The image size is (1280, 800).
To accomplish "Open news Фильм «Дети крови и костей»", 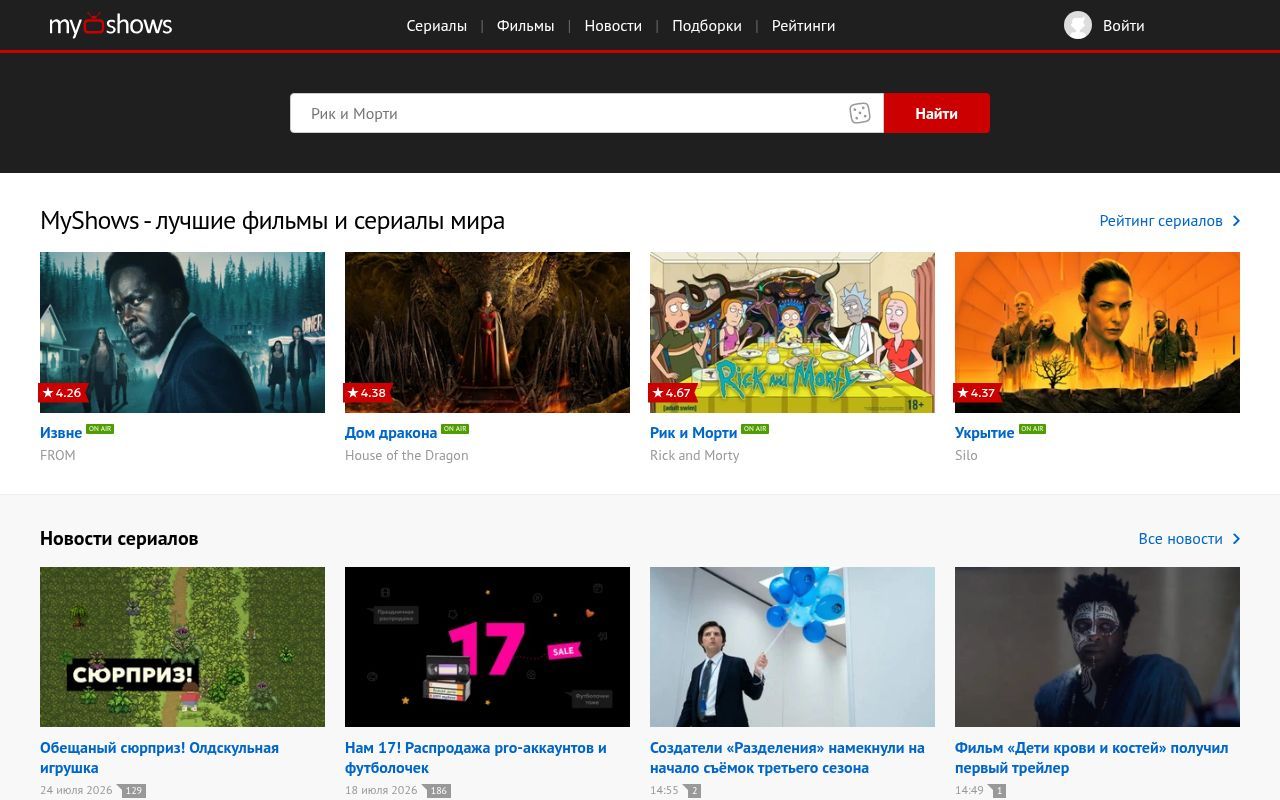I will click(1091, 758).
